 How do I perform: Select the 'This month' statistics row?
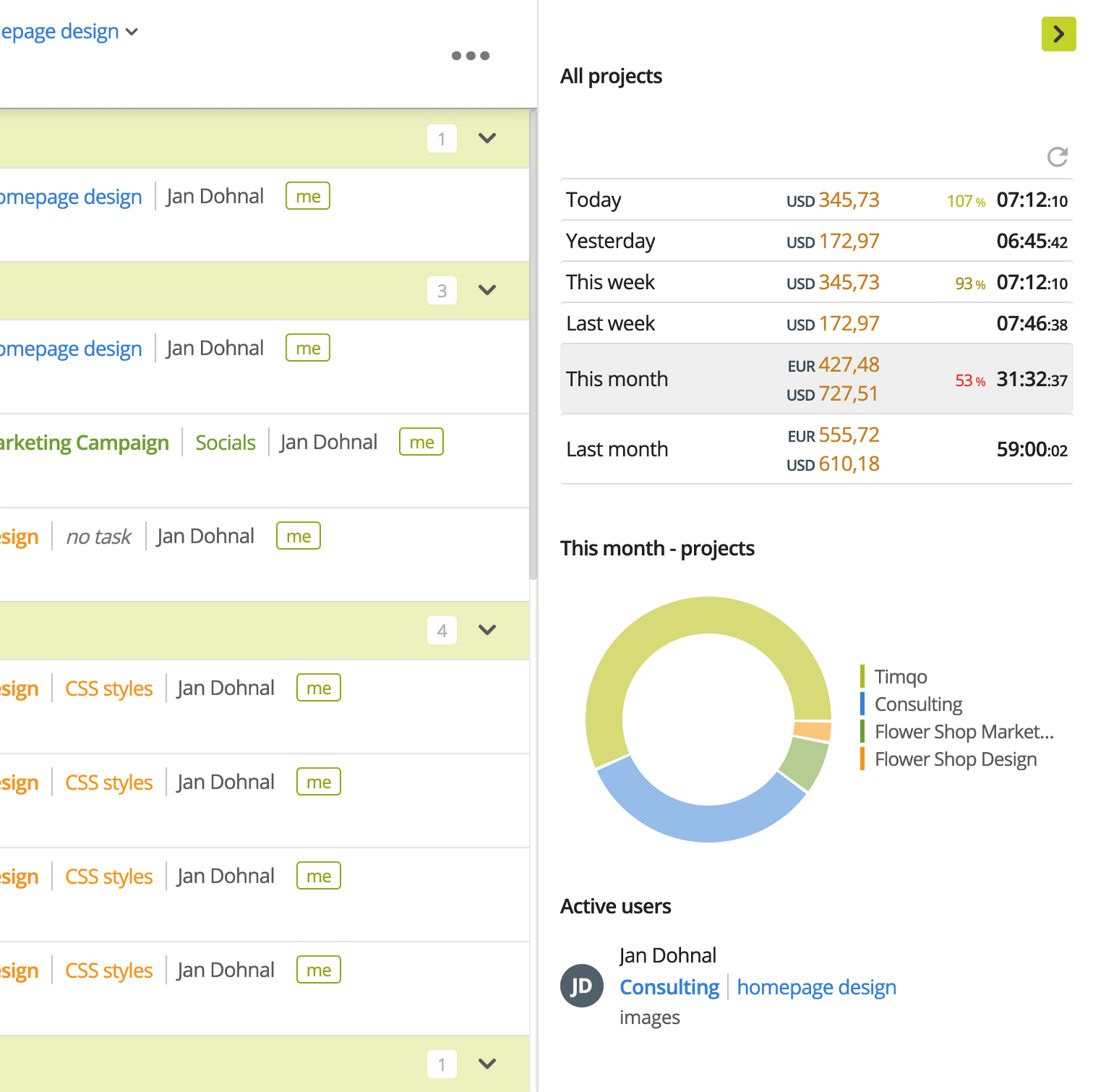pyautogui.click(x=817, y=379)
